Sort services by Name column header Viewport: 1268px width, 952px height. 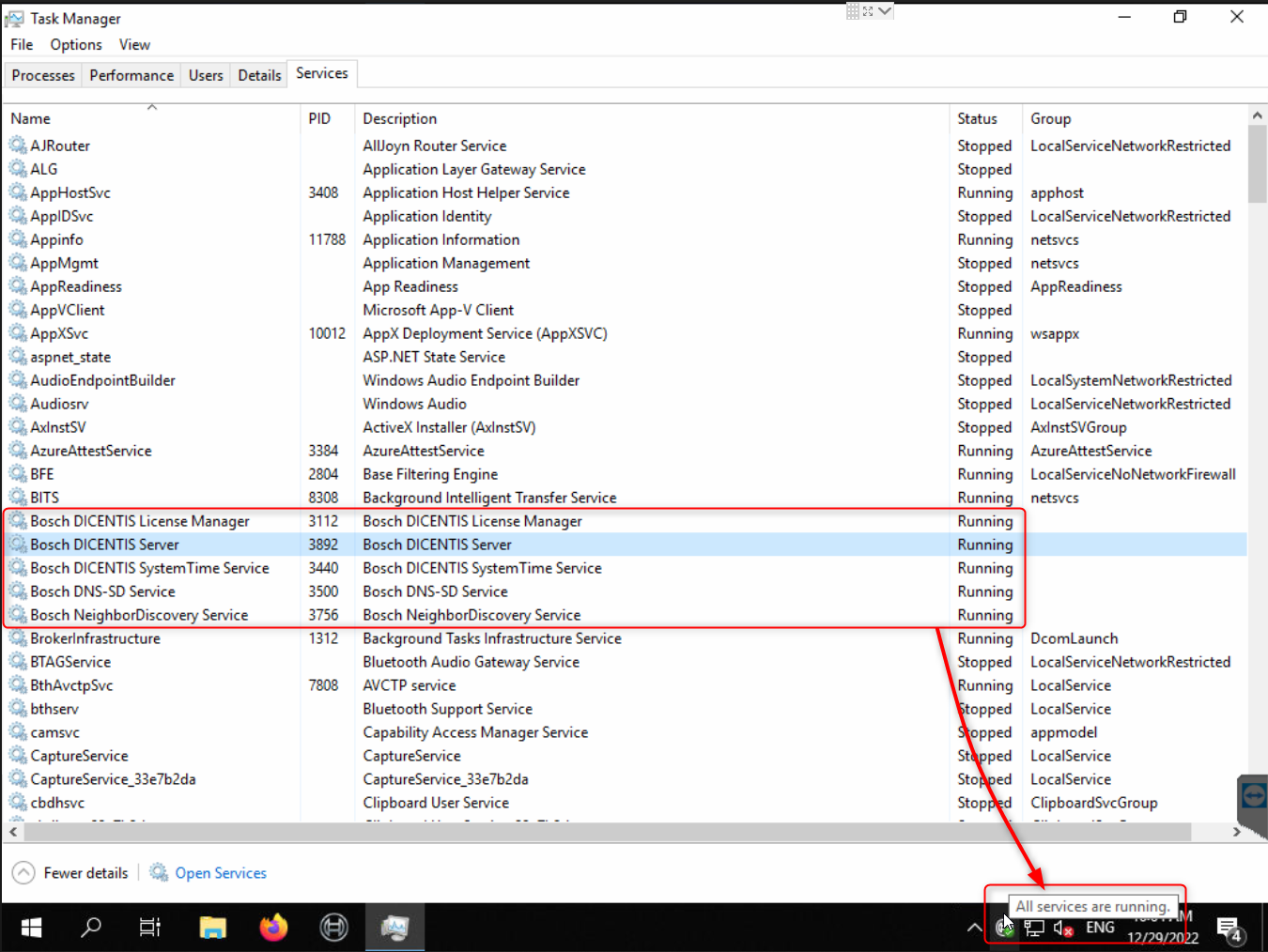click(x=31, y=119)
